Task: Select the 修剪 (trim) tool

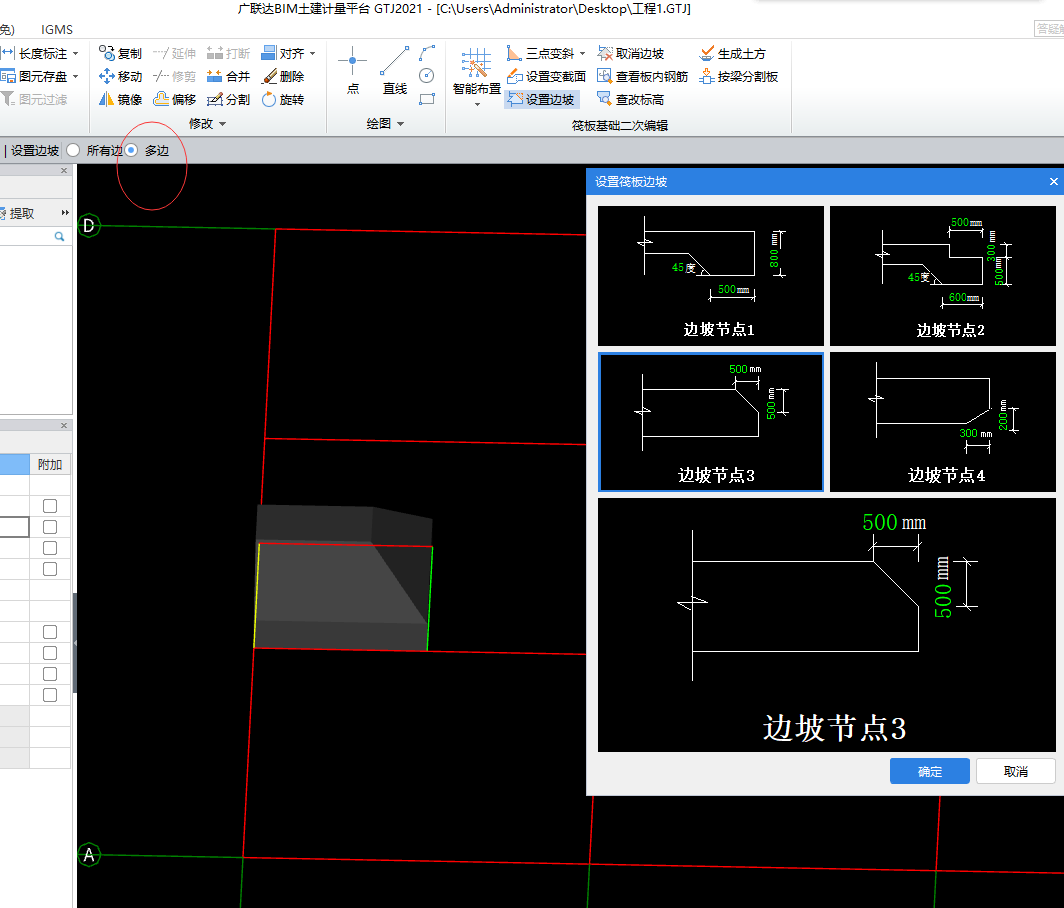Action: coord(174,77)
